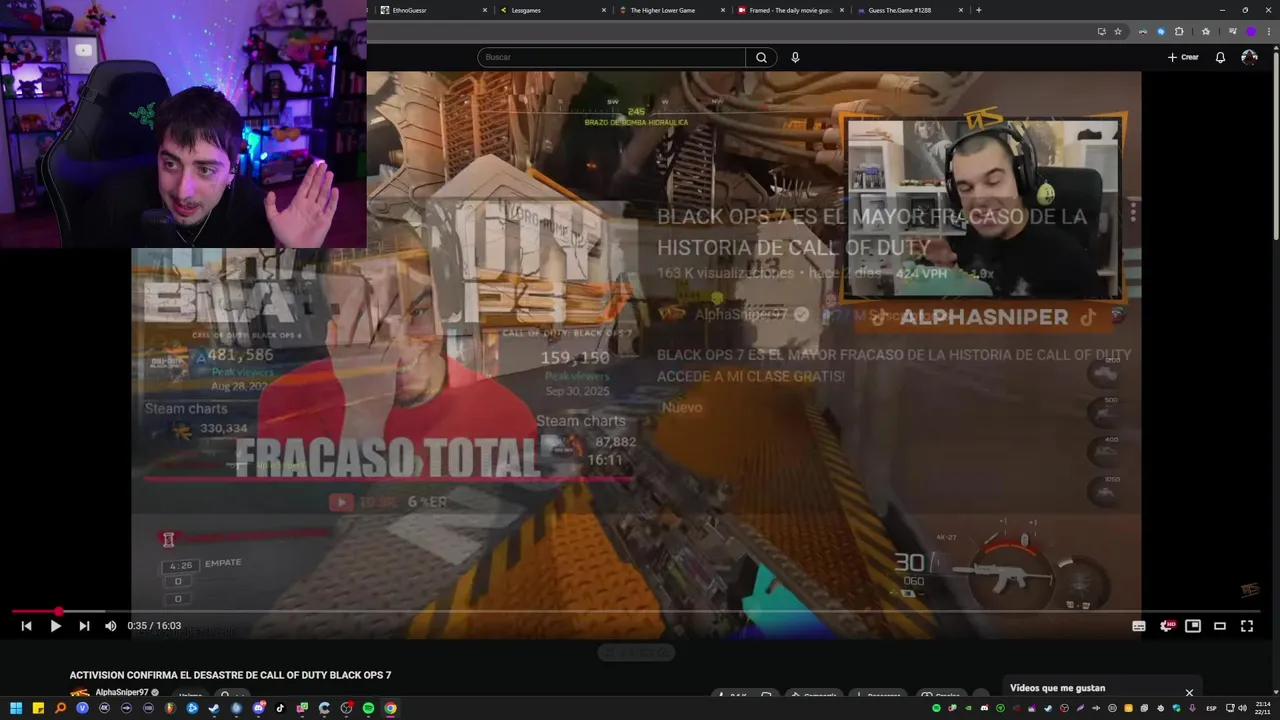This screenshot has height=720, width=1280.
Task: Open the Chrome extensions puzzle icon
Action: pos(1179,31)
